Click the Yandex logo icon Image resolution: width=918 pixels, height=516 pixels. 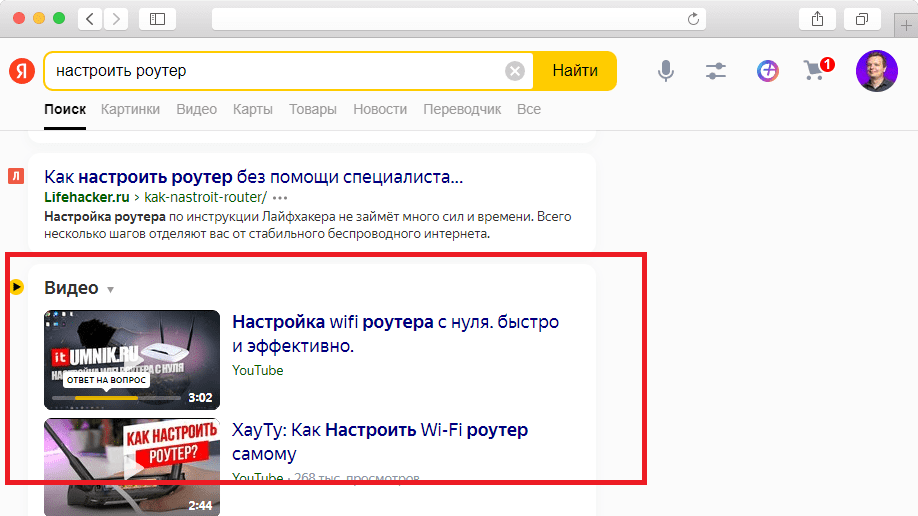[x=22, y=71]
